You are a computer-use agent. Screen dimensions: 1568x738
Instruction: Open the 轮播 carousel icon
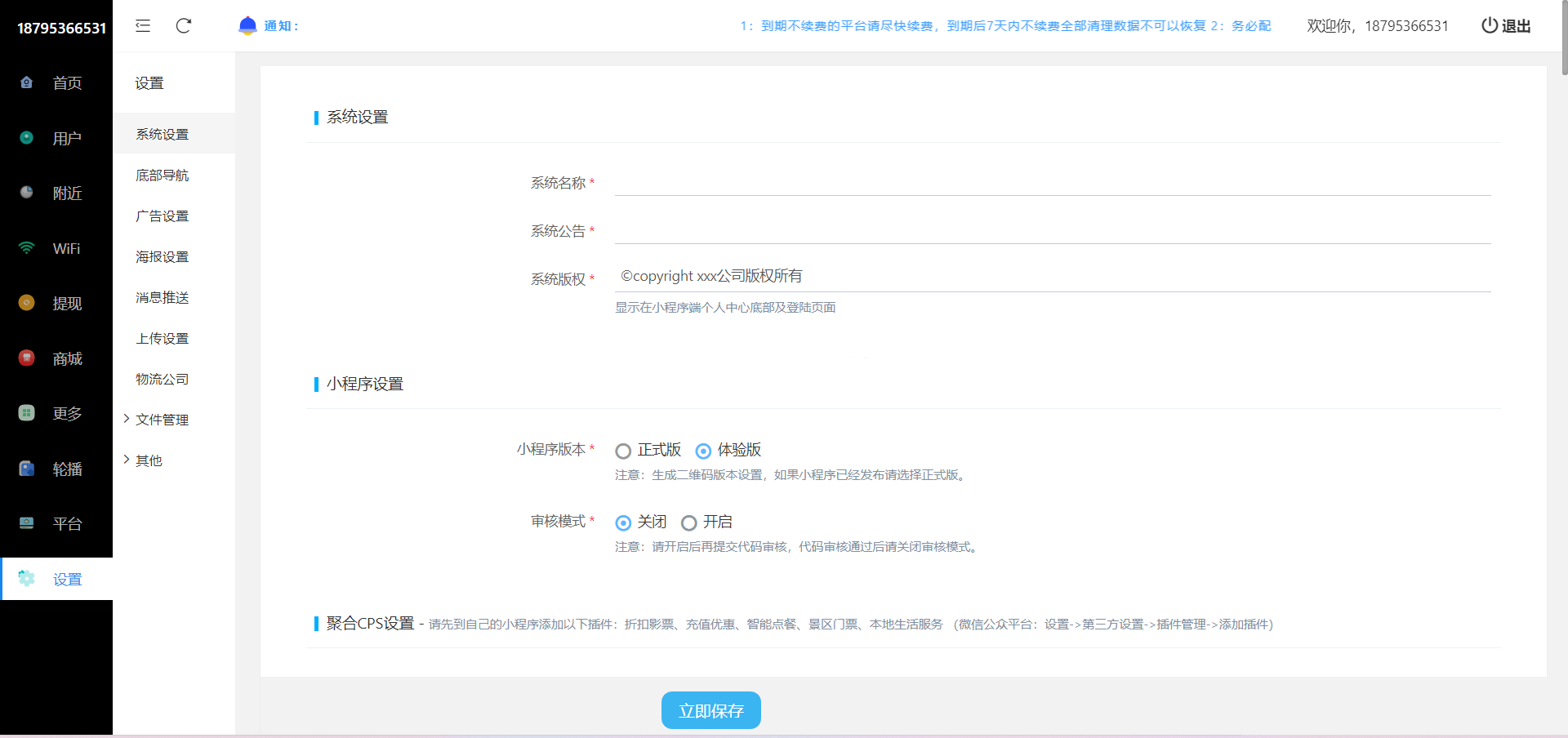26,469
